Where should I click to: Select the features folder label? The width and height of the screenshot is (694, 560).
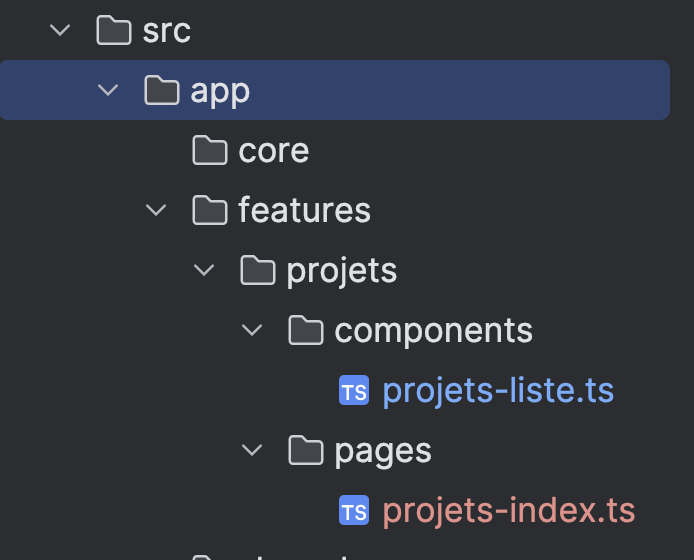click(304, 211)
